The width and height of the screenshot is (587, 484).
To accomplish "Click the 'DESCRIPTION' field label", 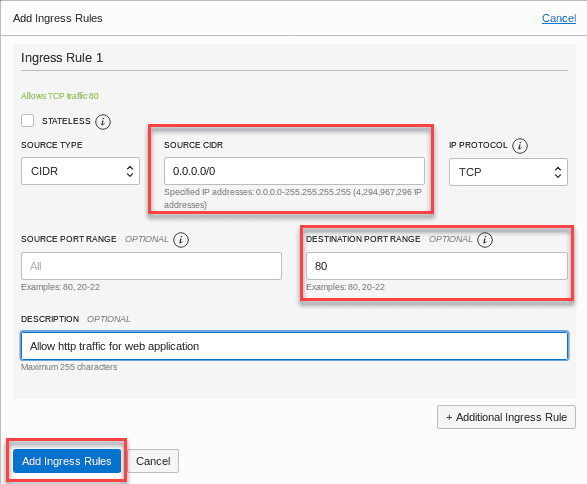I will coord(50,319).
